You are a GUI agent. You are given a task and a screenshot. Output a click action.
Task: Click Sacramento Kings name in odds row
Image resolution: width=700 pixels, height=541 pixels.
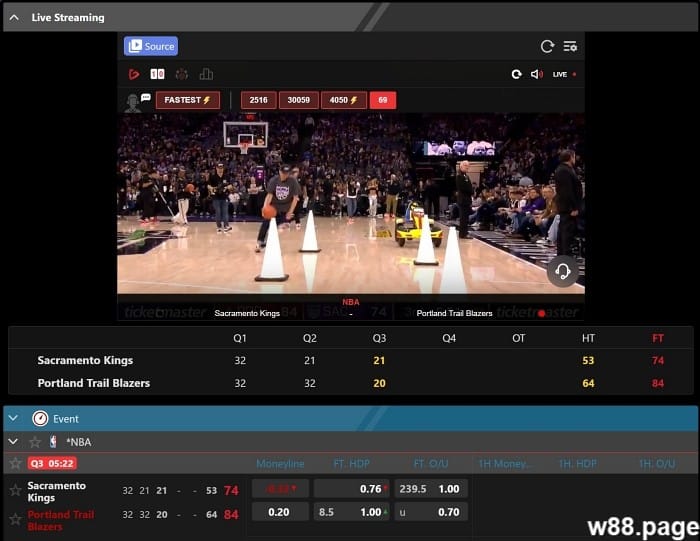coord(56,491)
